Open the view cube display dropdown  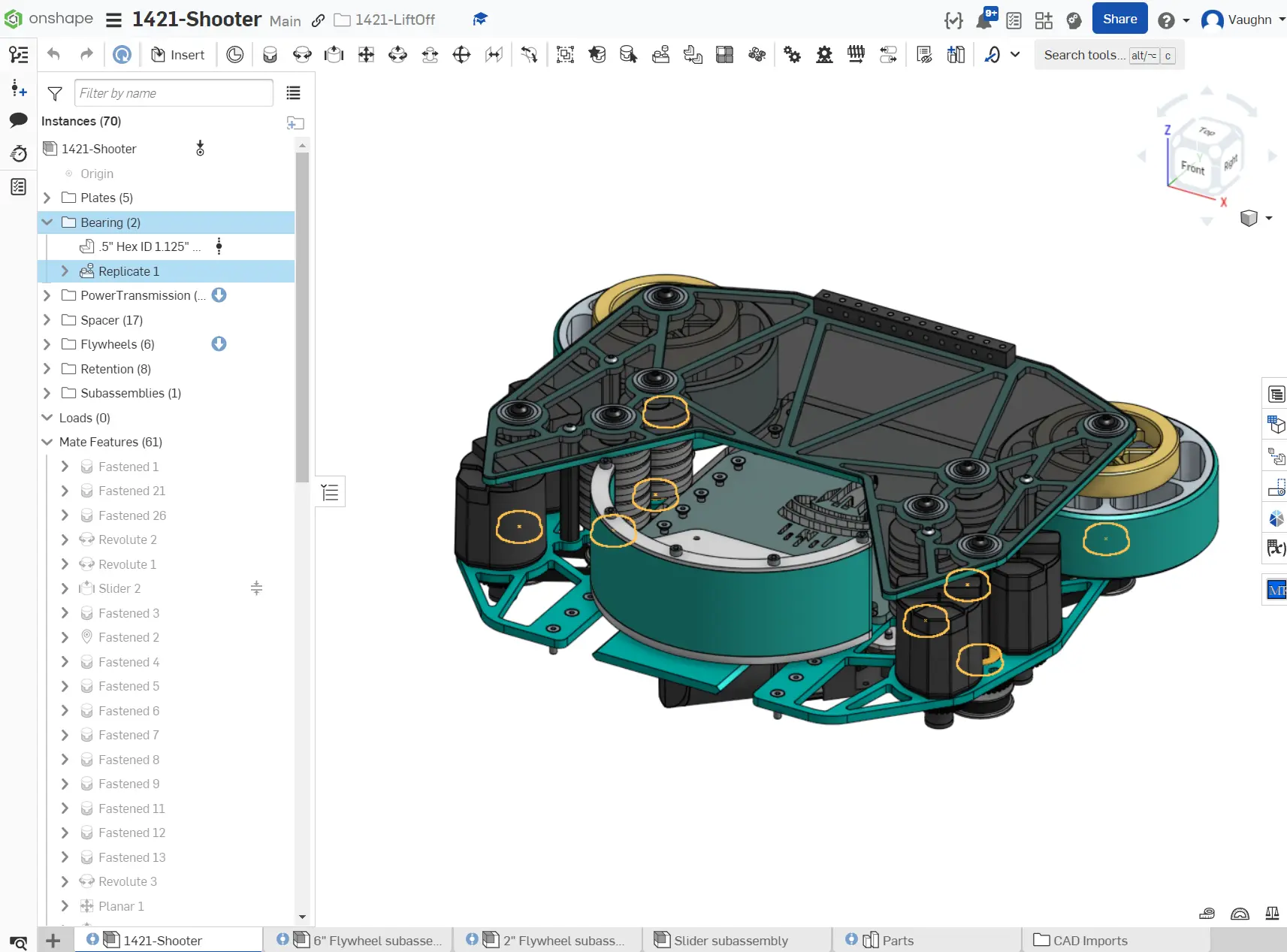pyautogui.click(x=1269, y=218)
